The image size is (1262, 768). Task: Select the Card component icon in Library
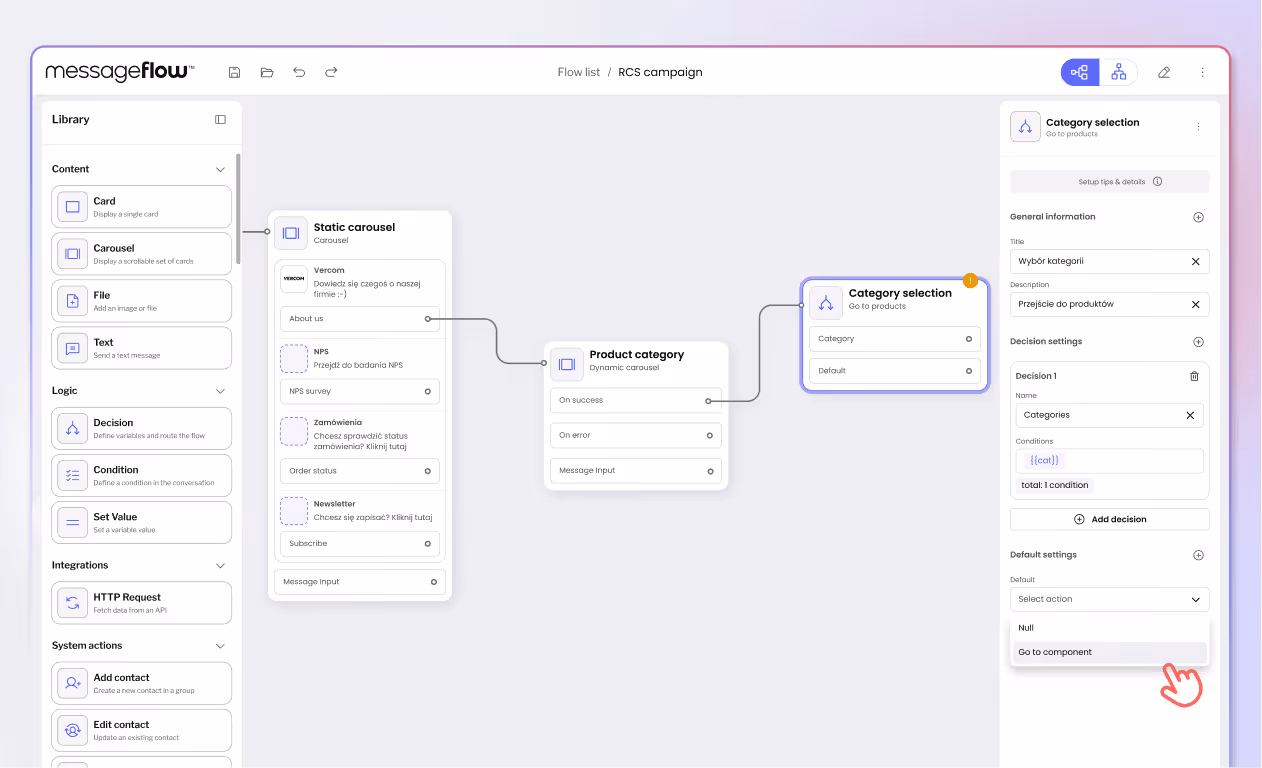(x=71, y=206)
